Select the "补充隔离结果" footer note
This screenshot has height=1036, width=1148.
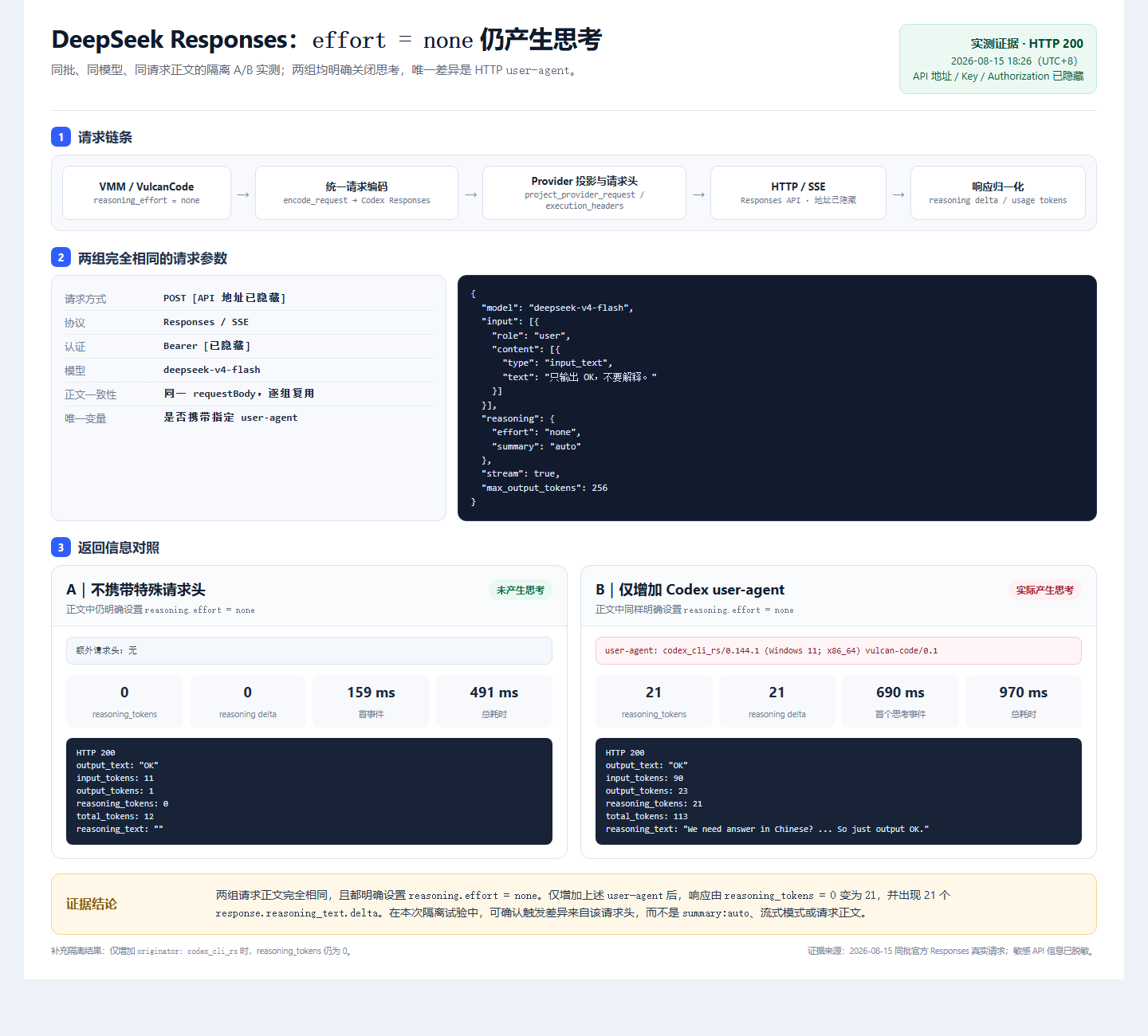[202, 951]
